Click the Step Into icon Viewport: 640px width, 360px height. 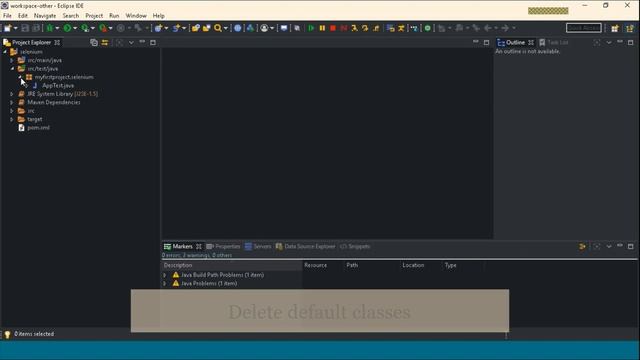point(354,28)
